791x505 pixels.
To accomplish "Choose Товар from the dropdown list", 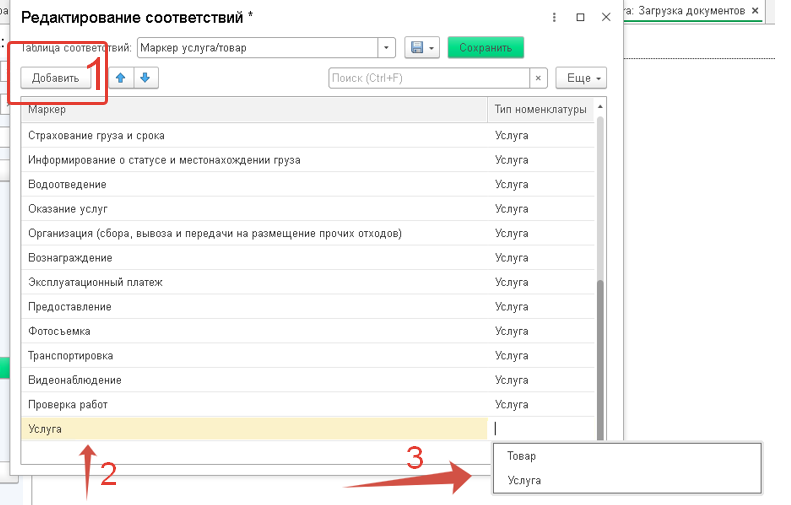I will 627,456.
